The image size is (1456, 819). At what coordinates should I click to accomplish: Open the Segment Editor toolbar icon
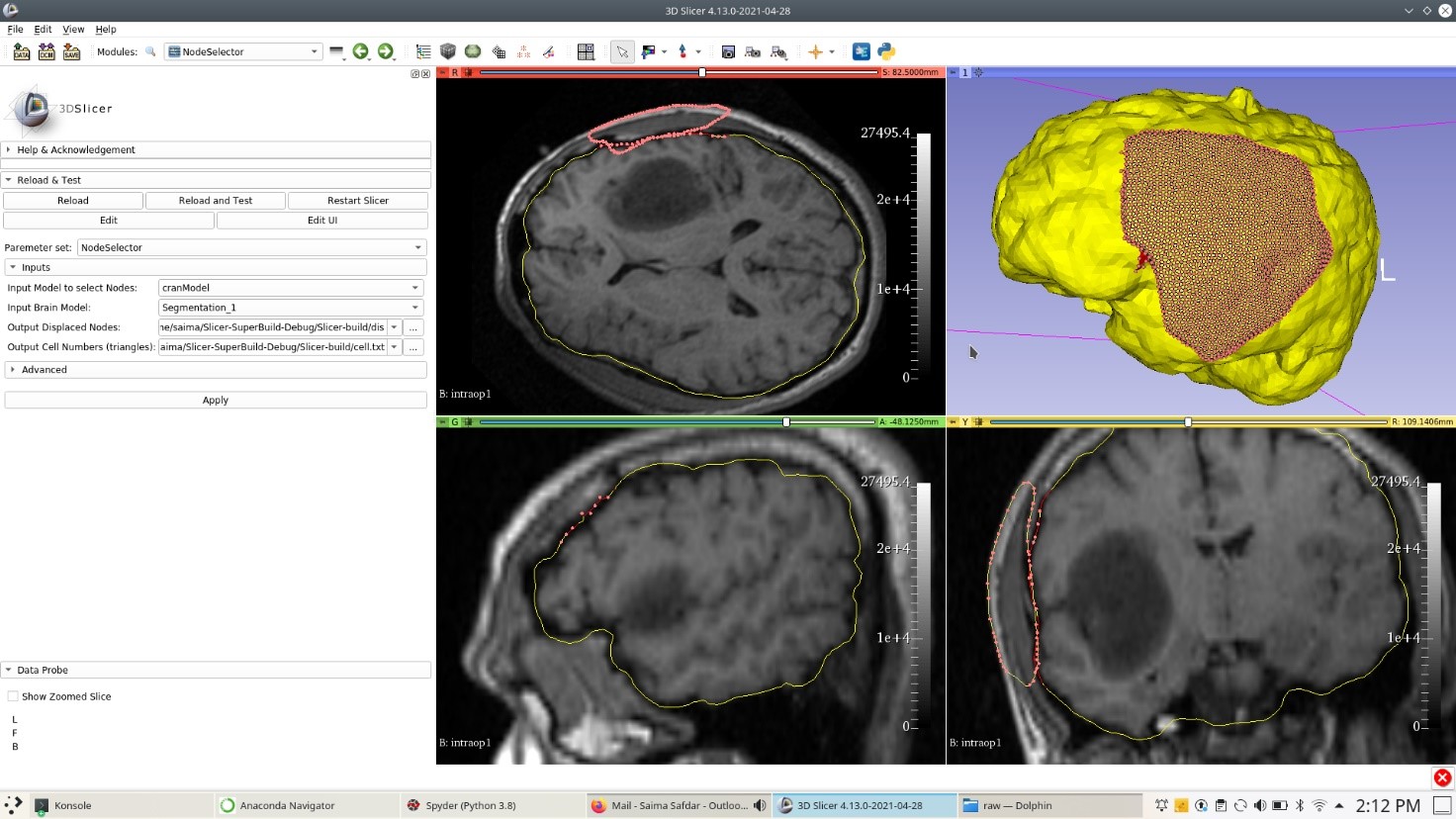pos(548,51)
